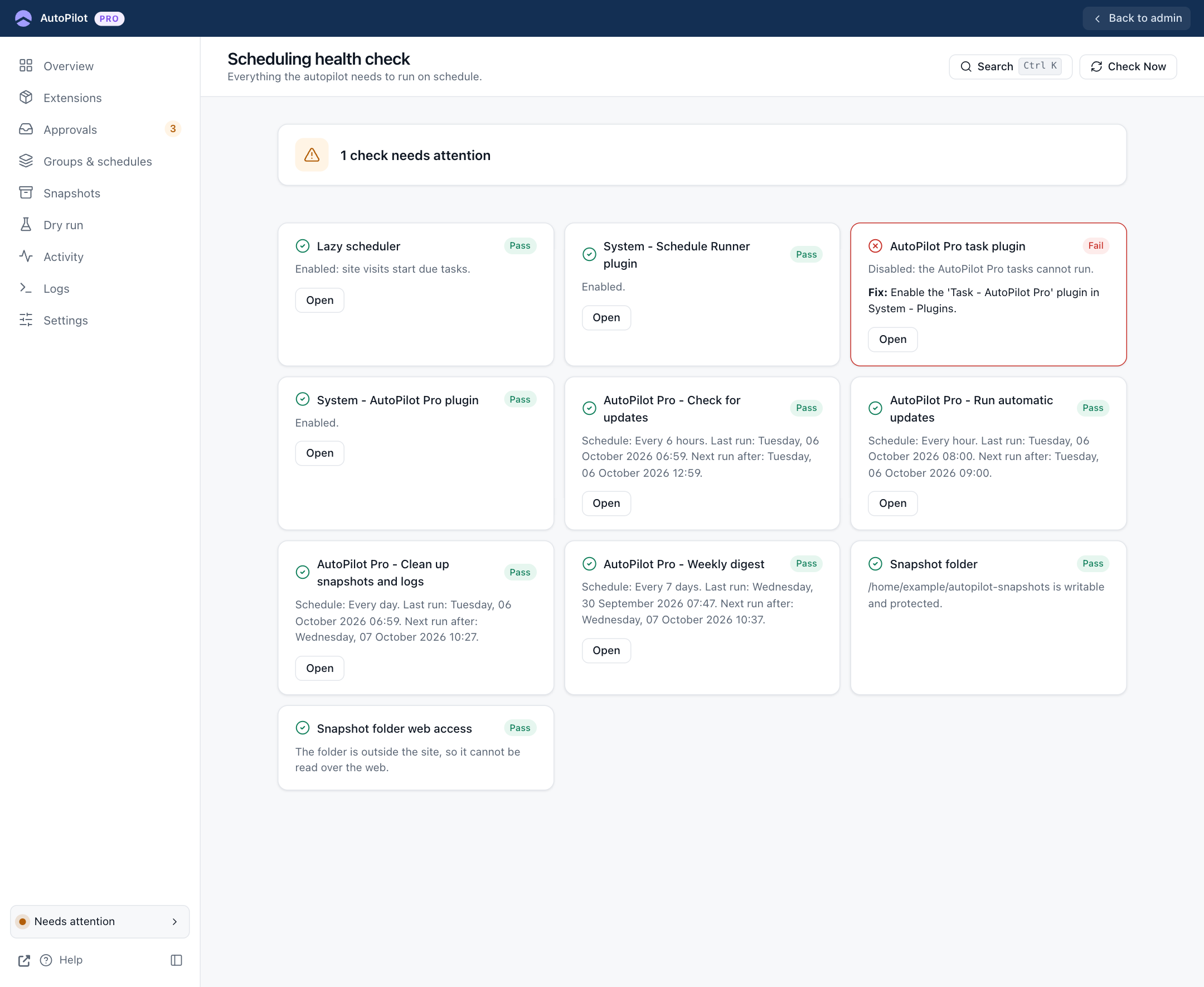Open Groups & schedules section

tap(100, 162)
